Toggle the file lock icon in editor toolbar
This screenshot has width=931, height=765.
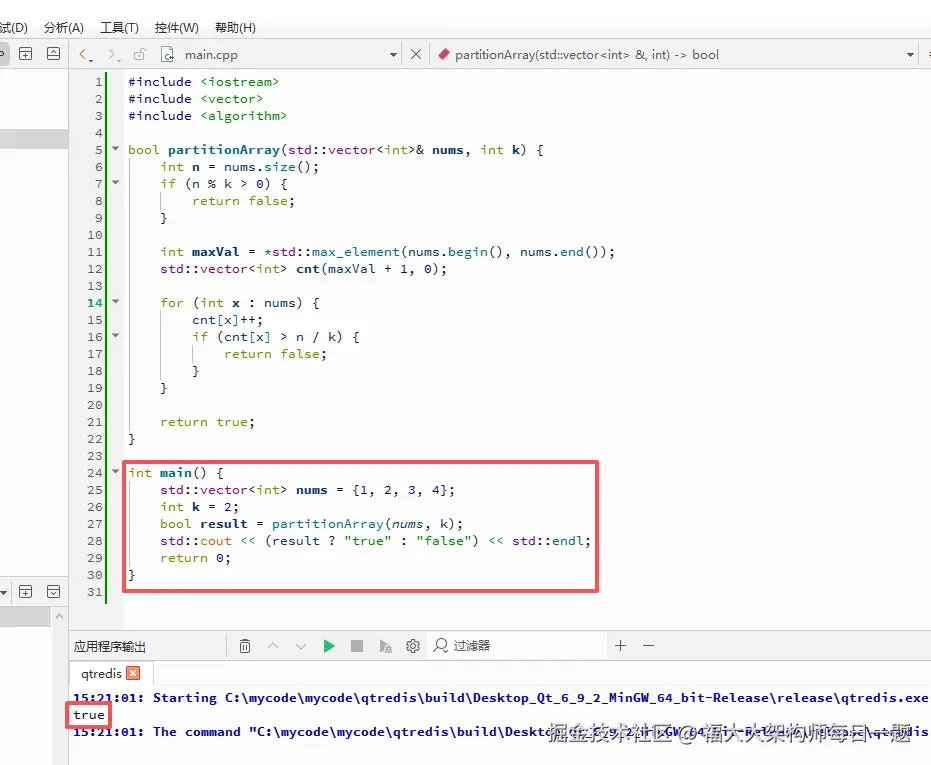(x=140, y=55)
